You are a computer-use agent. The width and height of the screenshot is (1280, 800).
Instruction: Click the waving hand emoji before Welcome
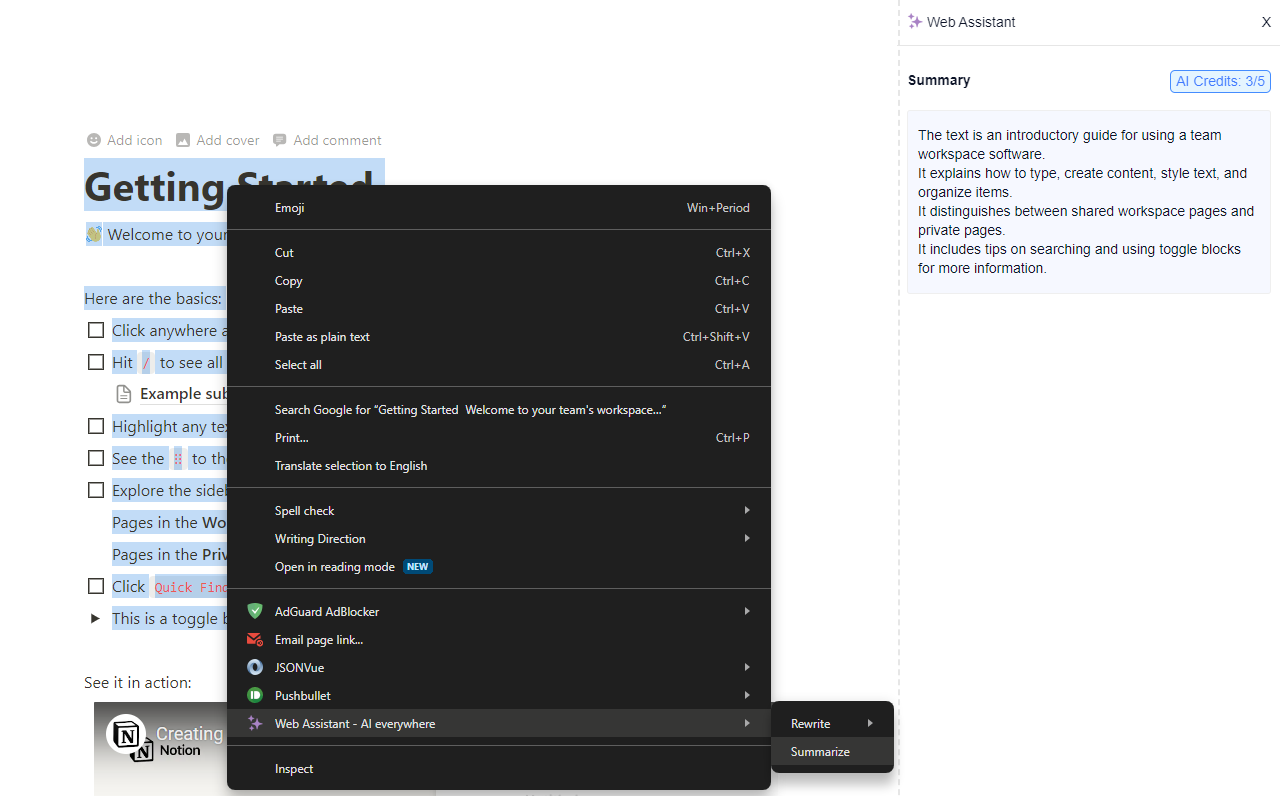pyautogui.click(x=94, y=234)
